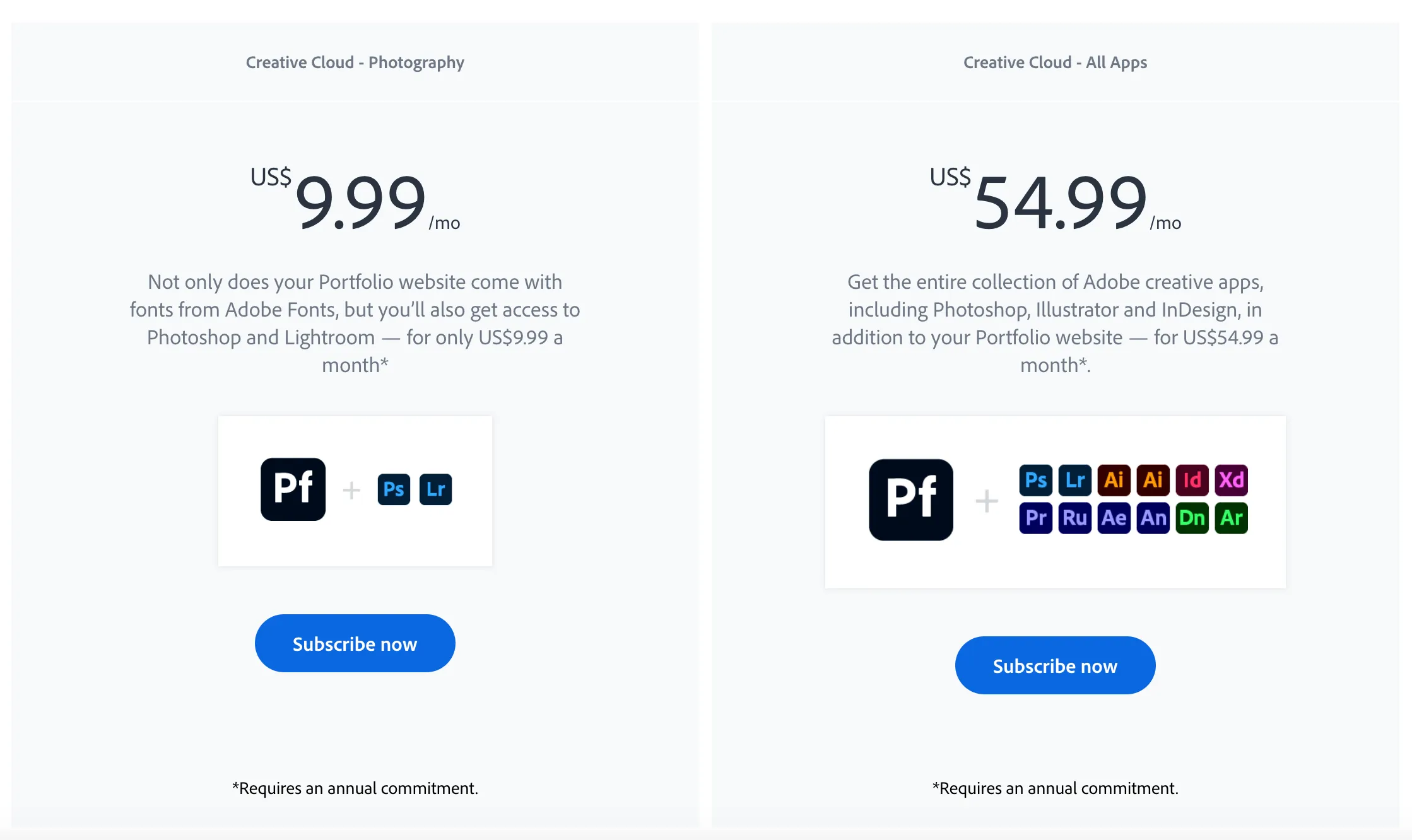Select the Adobe XD app icon

(1231, 480)
